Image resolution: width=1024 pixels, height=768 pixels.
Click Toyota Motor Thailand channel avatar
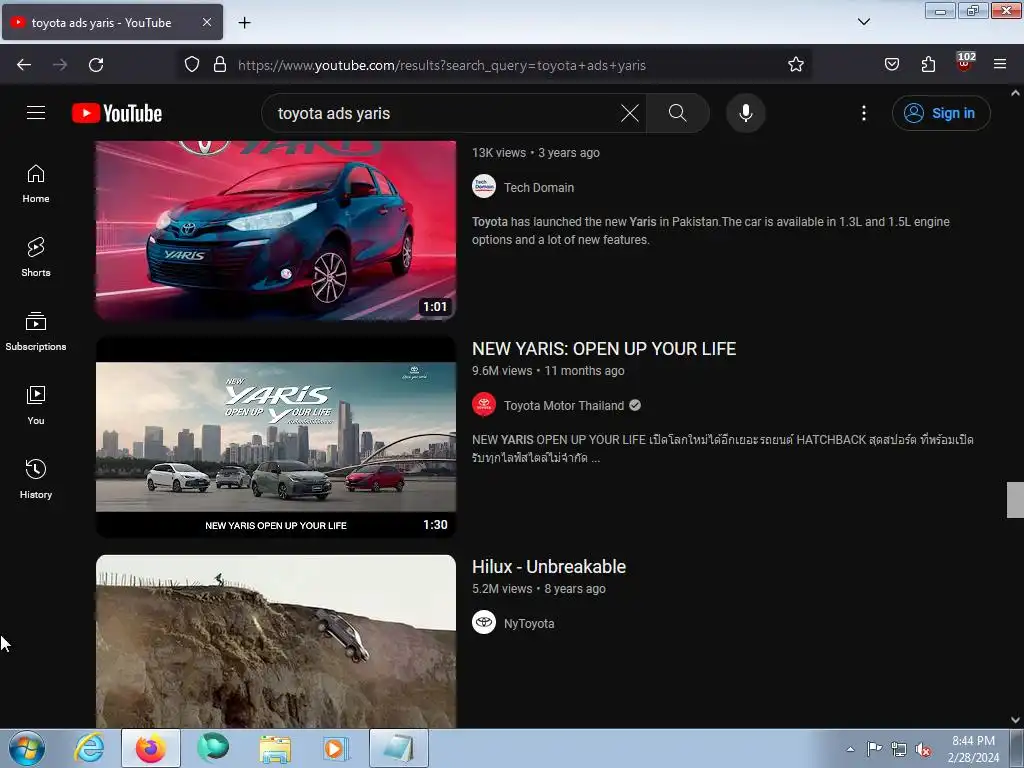tap(484, 405)
